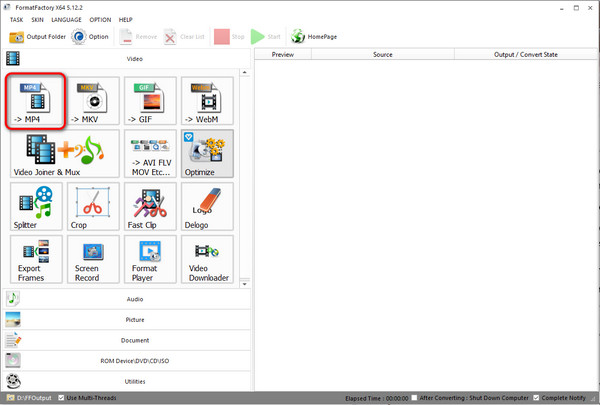Visit HomePage from the toolbar
Screen dimensions: 600x405
click(314, 37)
